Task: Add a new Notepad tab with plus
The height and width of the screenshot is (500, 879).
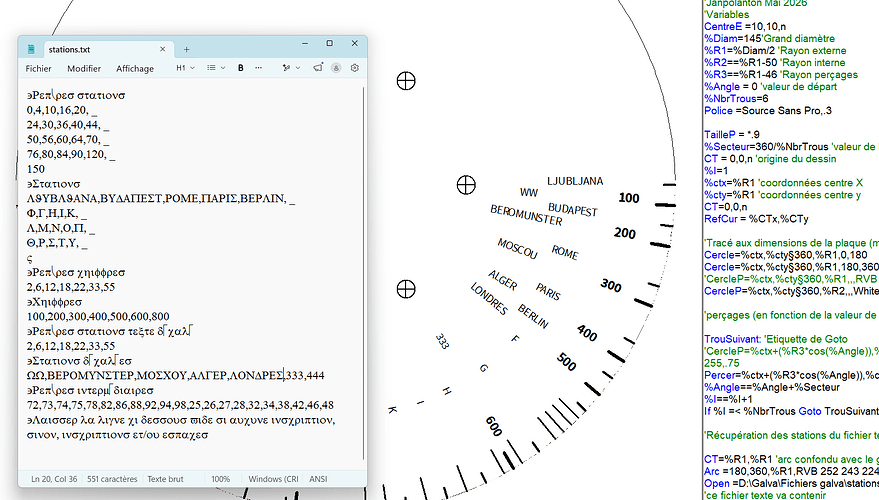Action: click(187, 49)
